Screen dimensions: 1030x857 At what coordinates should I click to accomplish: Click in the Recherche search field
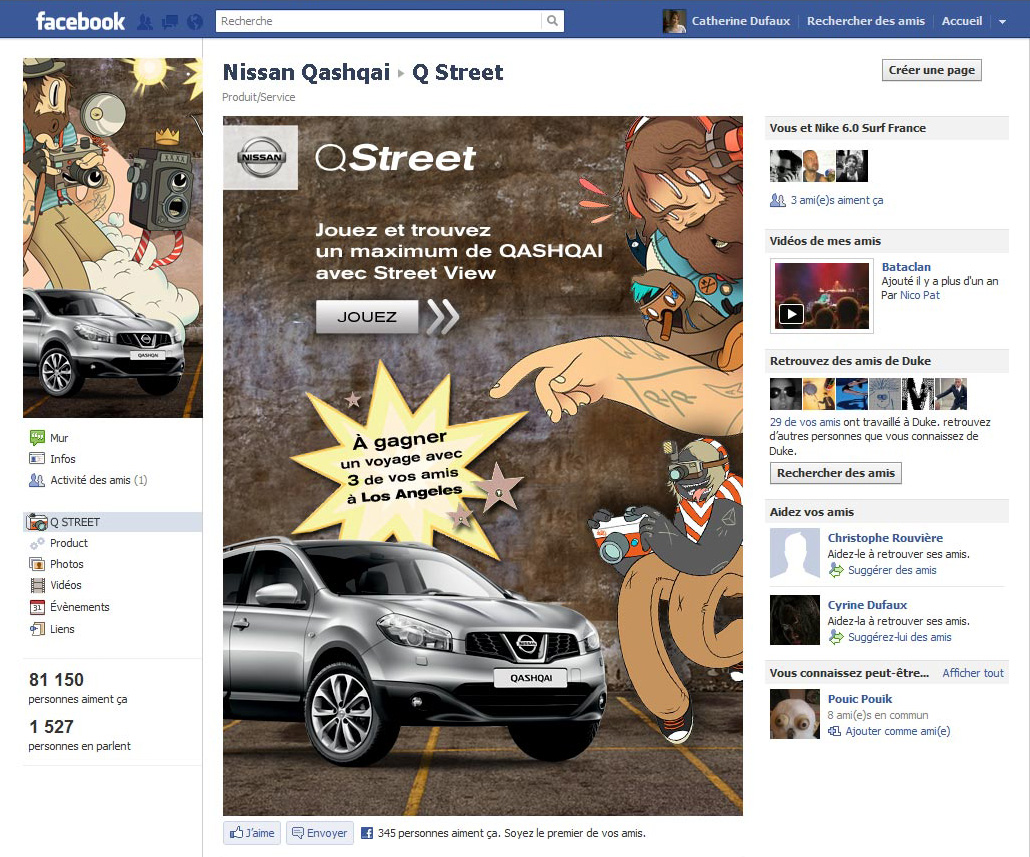click(x=380, y=21)
